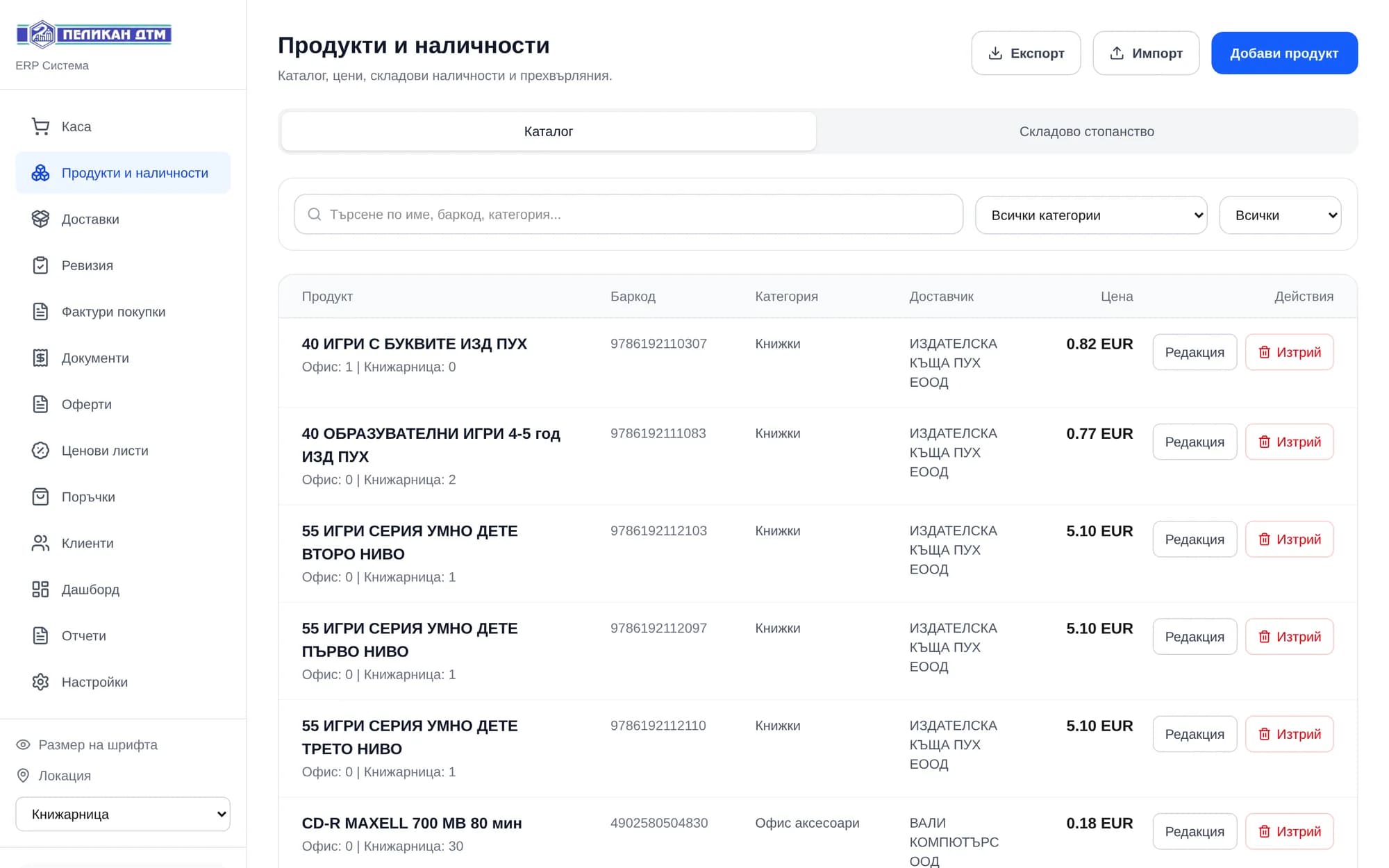Click the Цена column header
The image size is (1389, 868).
tap(1117, 297)
